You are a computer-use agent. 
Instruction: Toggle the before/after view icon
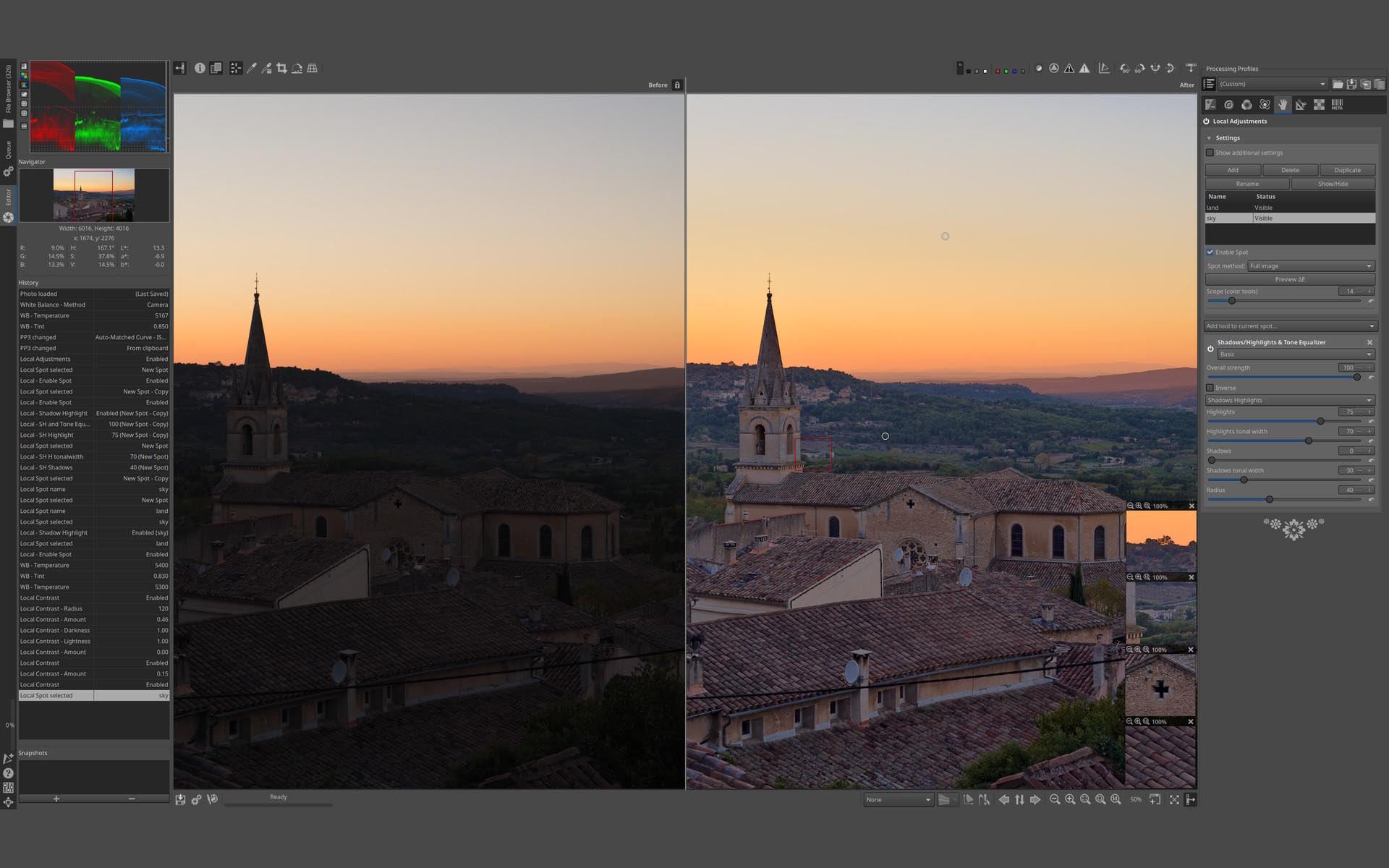pyautogui.click(x=216, y=68)
